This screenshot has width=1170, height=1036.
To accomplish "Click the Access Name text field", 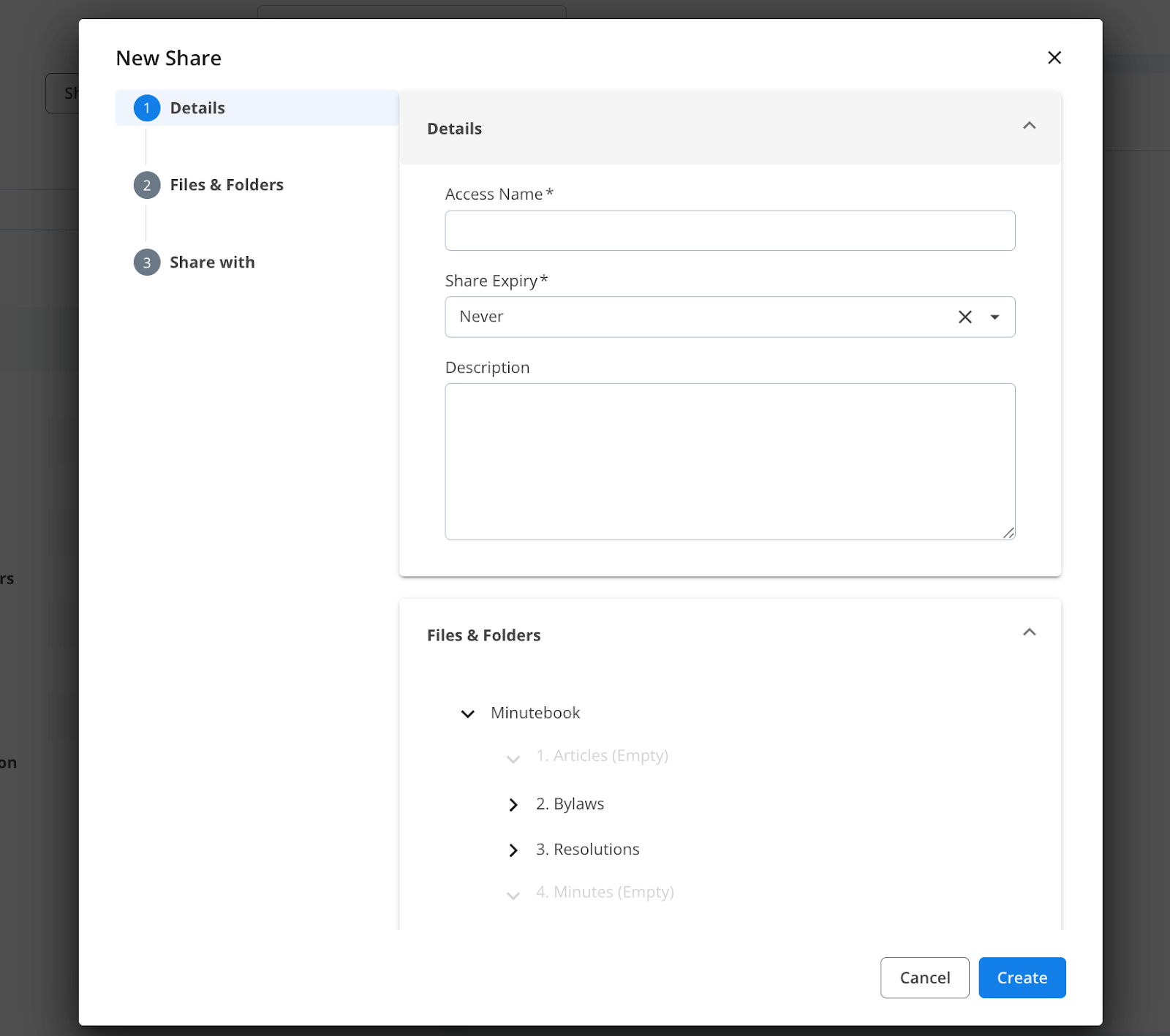I will click(729, 231).
